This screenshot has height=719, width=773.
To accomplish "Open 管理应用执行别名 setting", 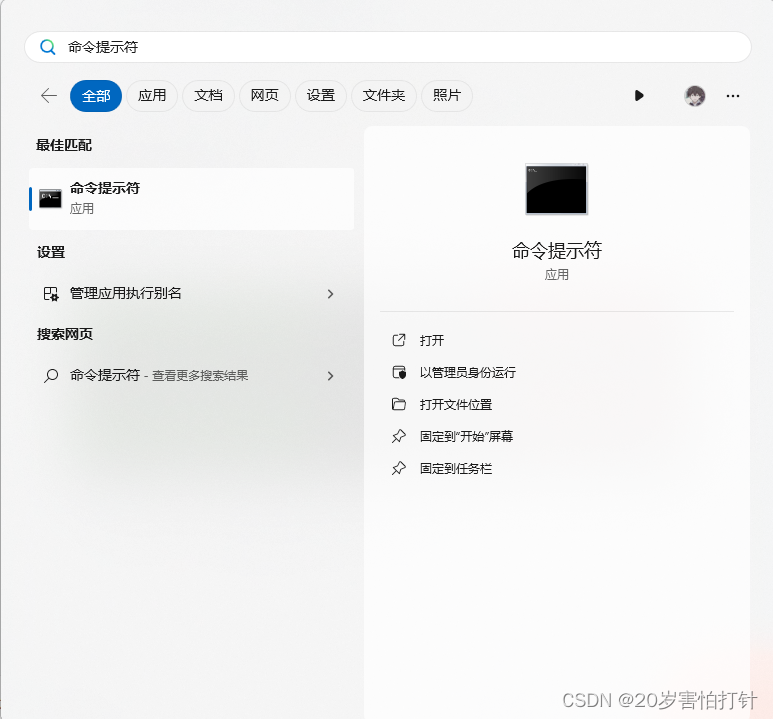I will 192,294.
